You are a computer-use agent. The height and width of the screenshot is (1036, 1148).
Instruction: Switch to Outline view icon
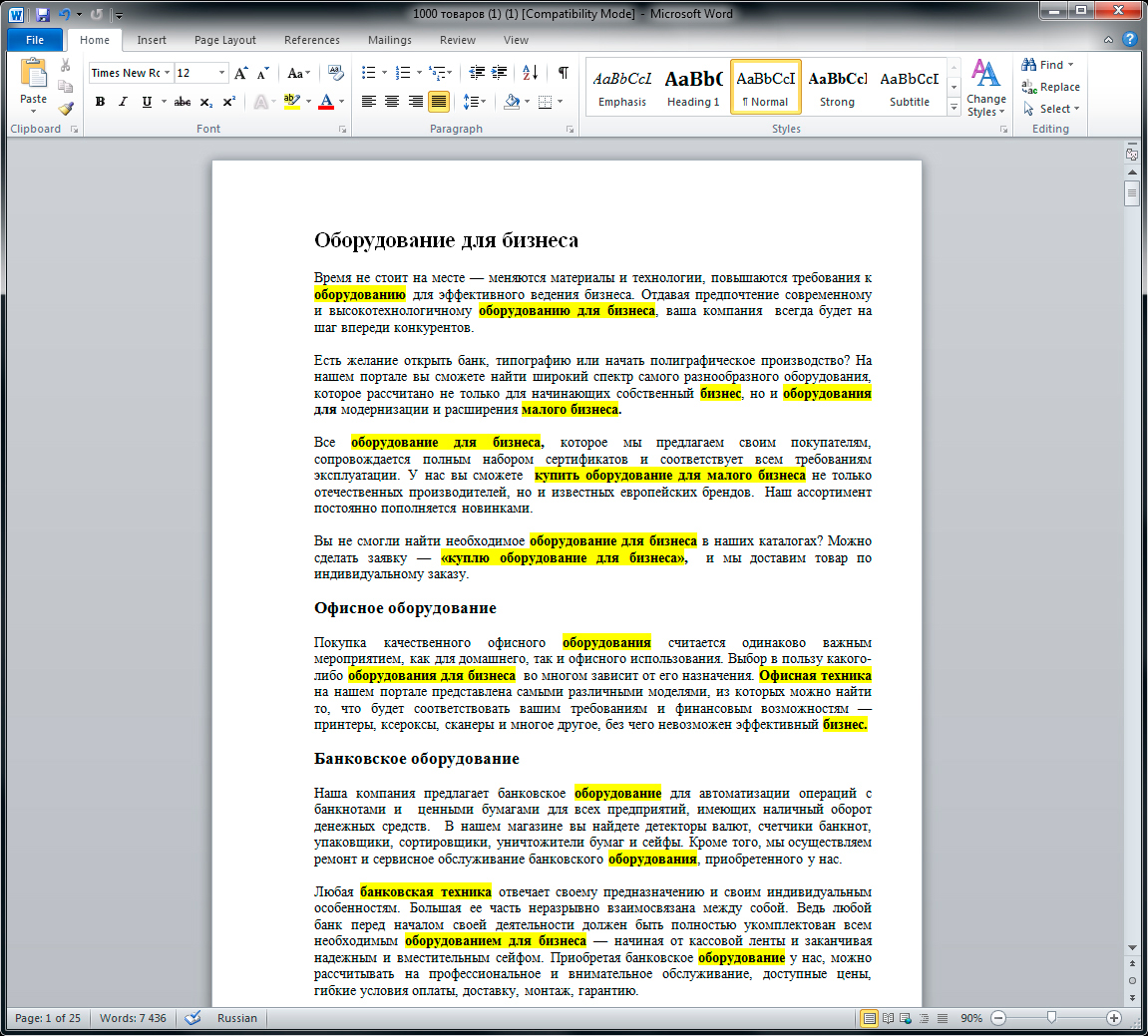click(924, 1018)
